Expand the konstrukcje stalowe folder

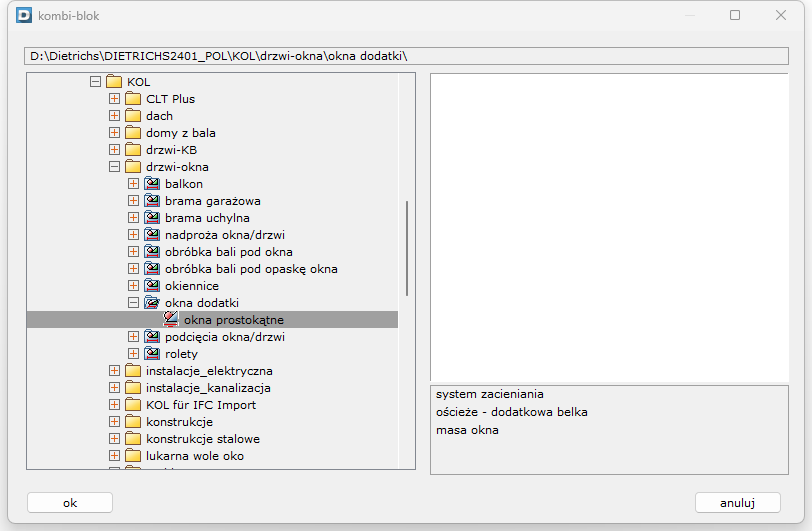pos(114,439)
